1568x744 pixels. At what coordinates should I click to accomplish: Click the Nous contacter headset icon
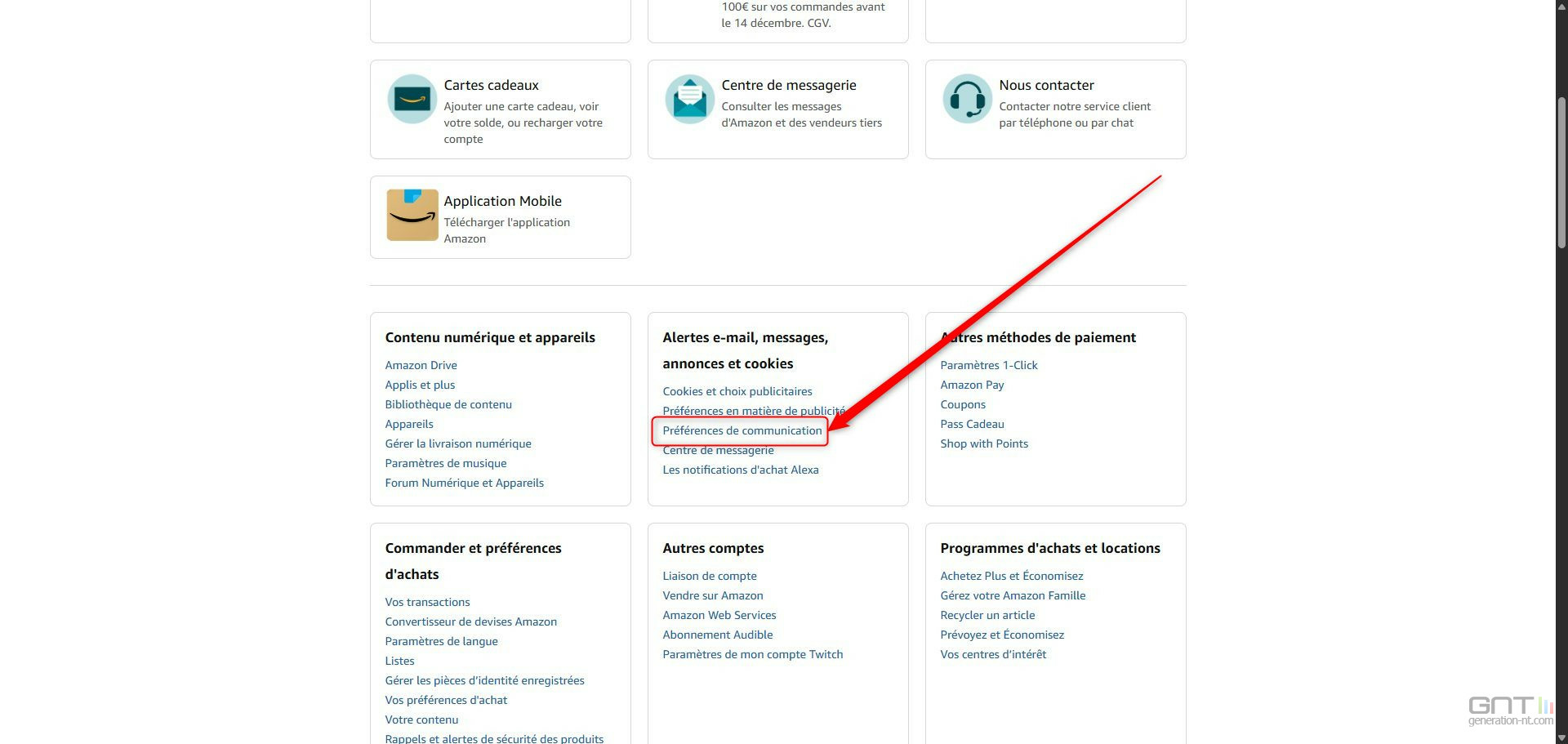click(967, 99)
